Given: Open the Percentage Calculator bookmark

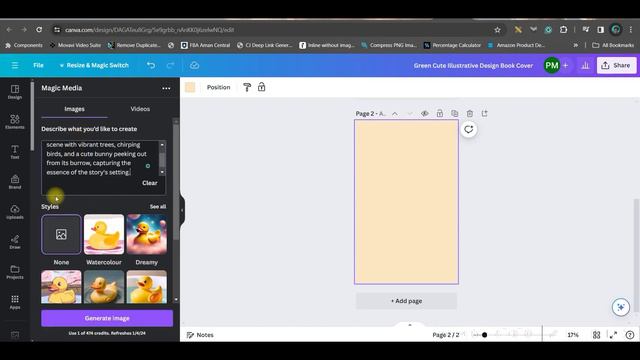Looking at the screenshot, I should point(452,45).
